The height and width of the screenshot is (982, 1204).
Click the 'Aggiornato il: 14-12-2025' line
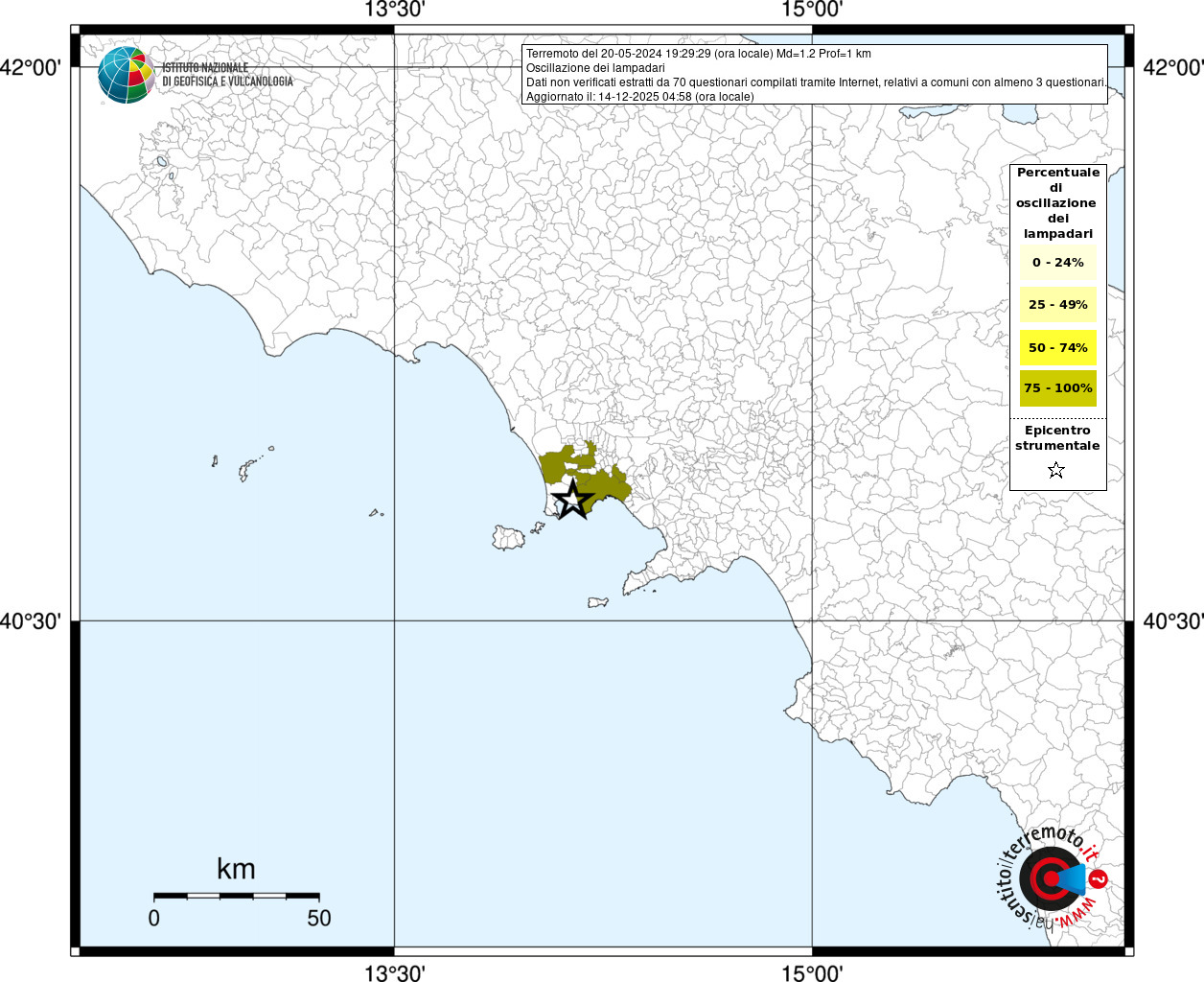click(x=640, y=97)
